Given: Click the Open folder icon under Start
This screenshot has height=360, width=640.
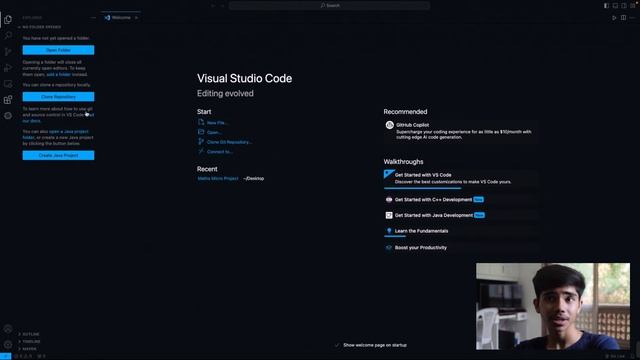Looking at the screenshot, I should [x=201, y=132].
